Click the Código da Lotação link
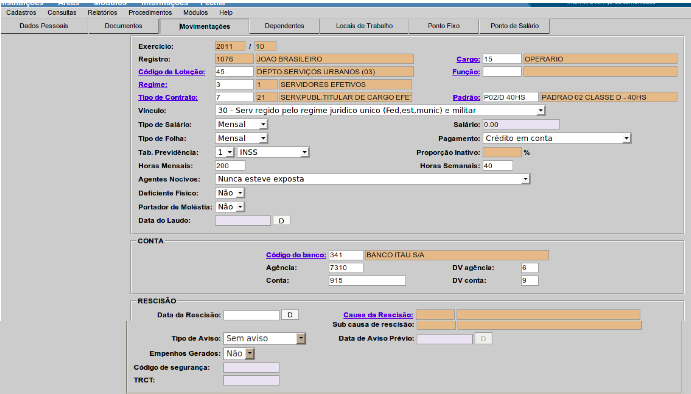This screenshot has width=691, height=394. pyautogui.click(x=171, y=72)
